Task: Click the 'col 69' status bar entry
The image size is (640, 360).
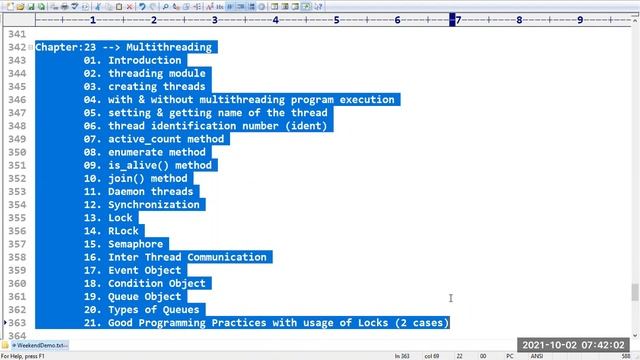Action: coord(431,356)
